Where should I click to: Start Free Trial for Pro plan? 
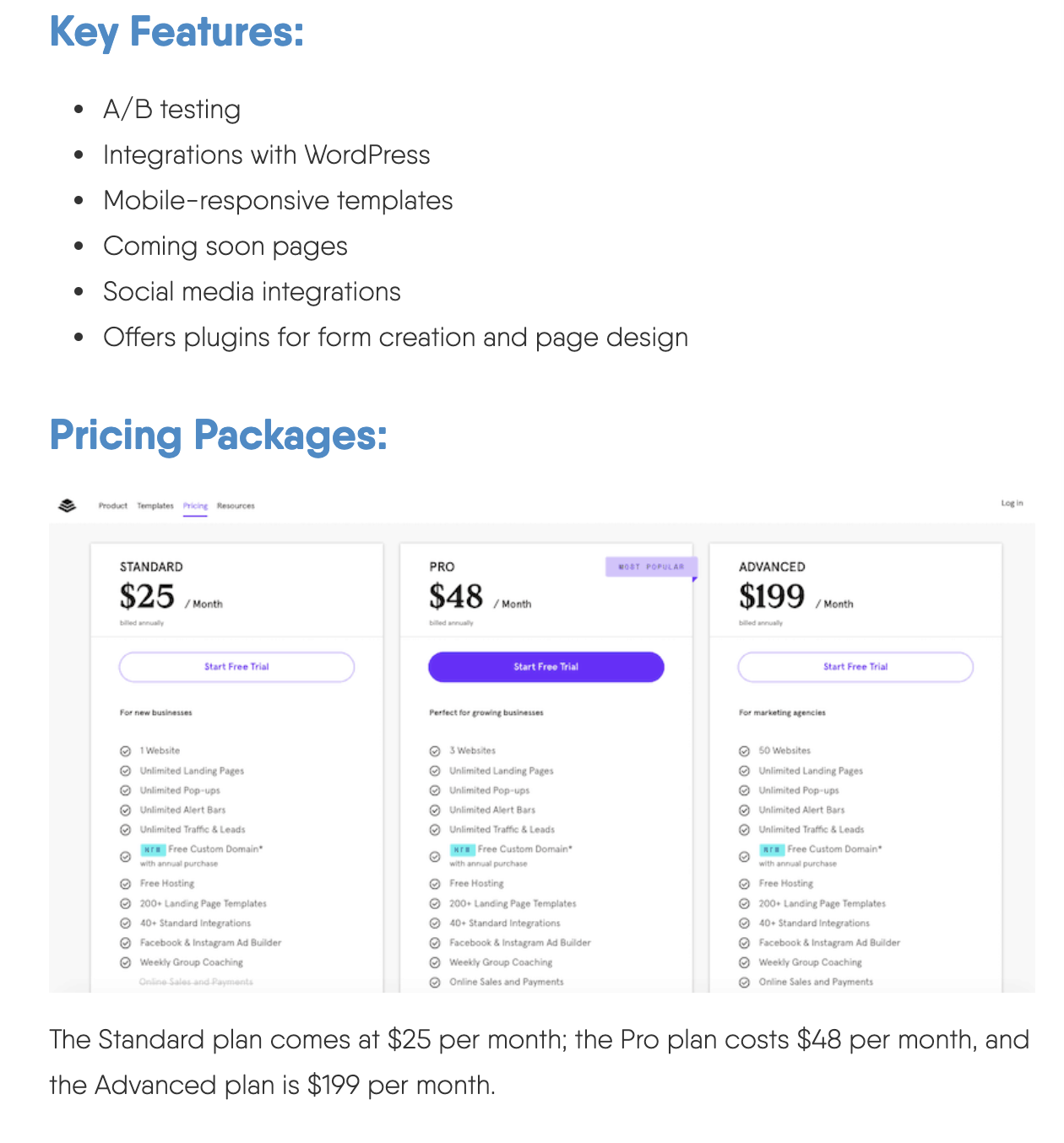coord(546,667)
